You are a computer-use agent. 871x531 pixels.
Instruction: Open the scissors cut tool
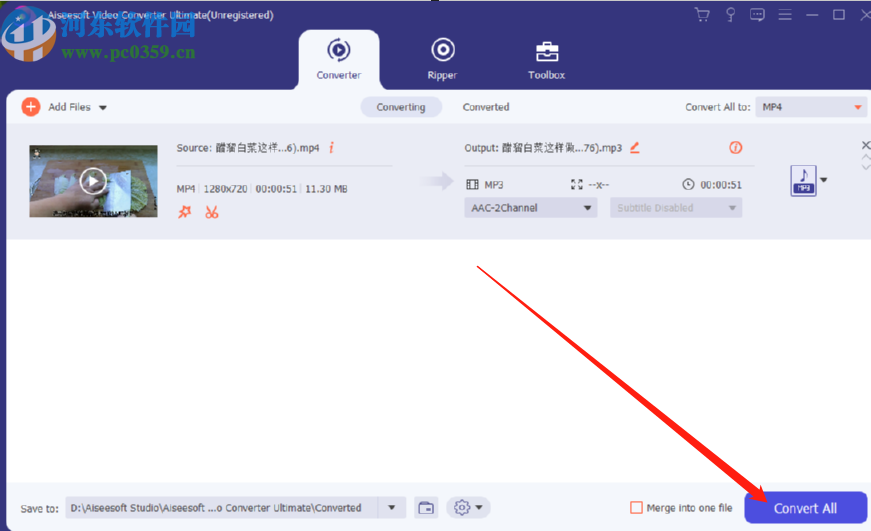point(212,212)
